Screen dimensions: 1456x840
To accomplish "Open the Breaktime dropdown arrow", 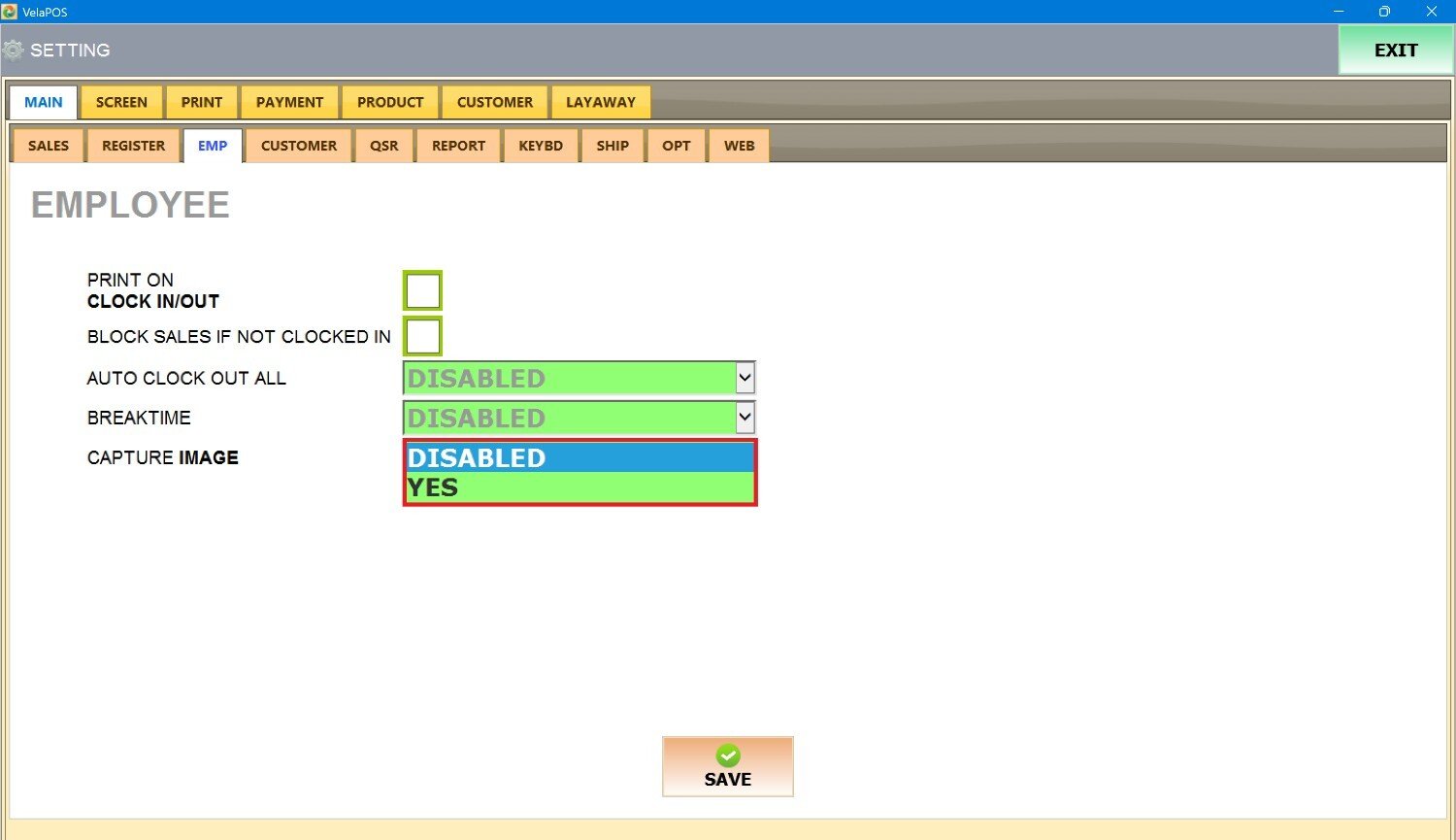I will [745, 418].
